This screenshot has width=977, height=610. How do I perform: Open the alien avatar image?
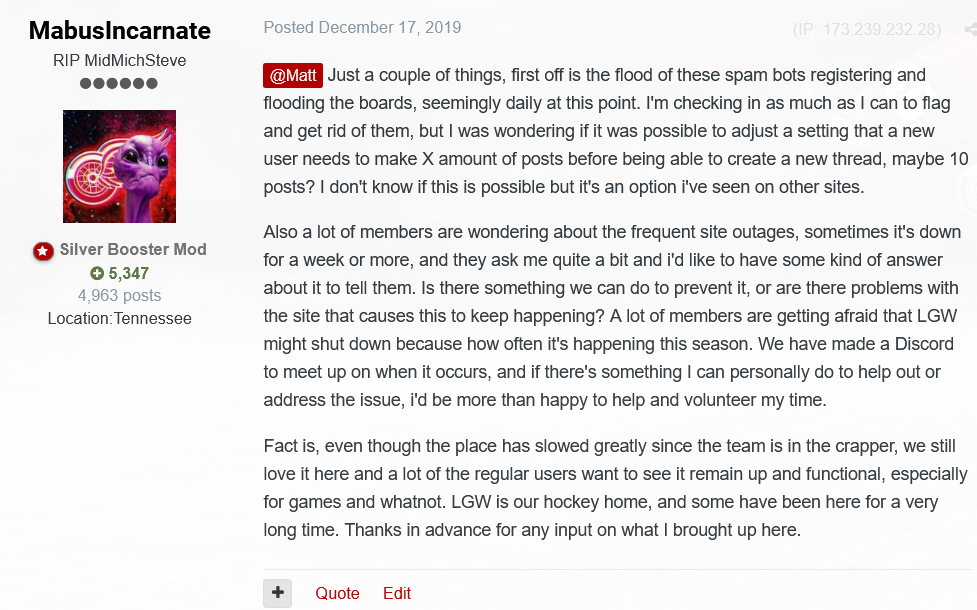click(x=119, y=166)
